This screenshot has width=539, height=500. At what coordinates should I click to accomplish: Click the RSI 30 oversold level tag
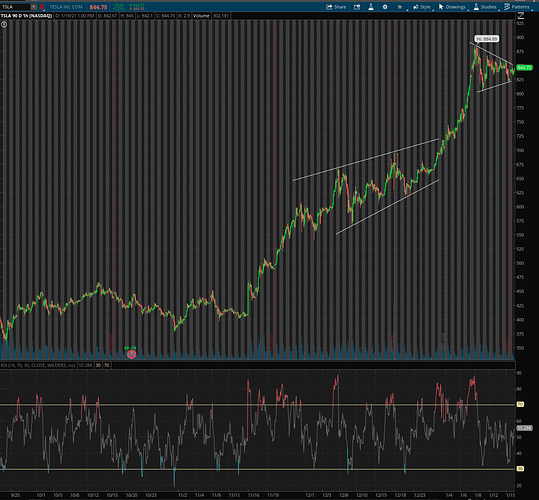[x=520, y=469]
